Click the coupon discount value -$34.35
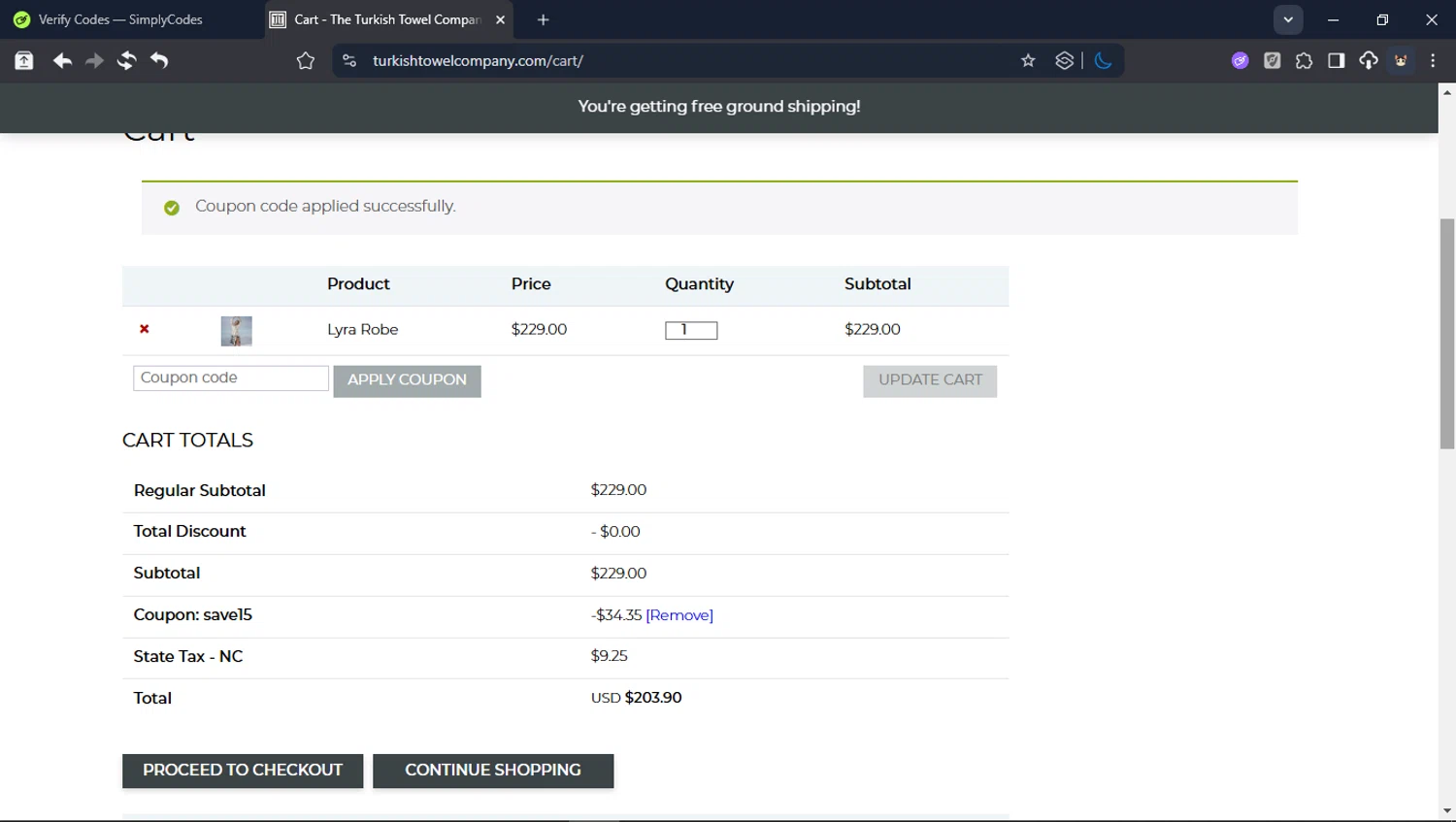 [x=616, y=615]
